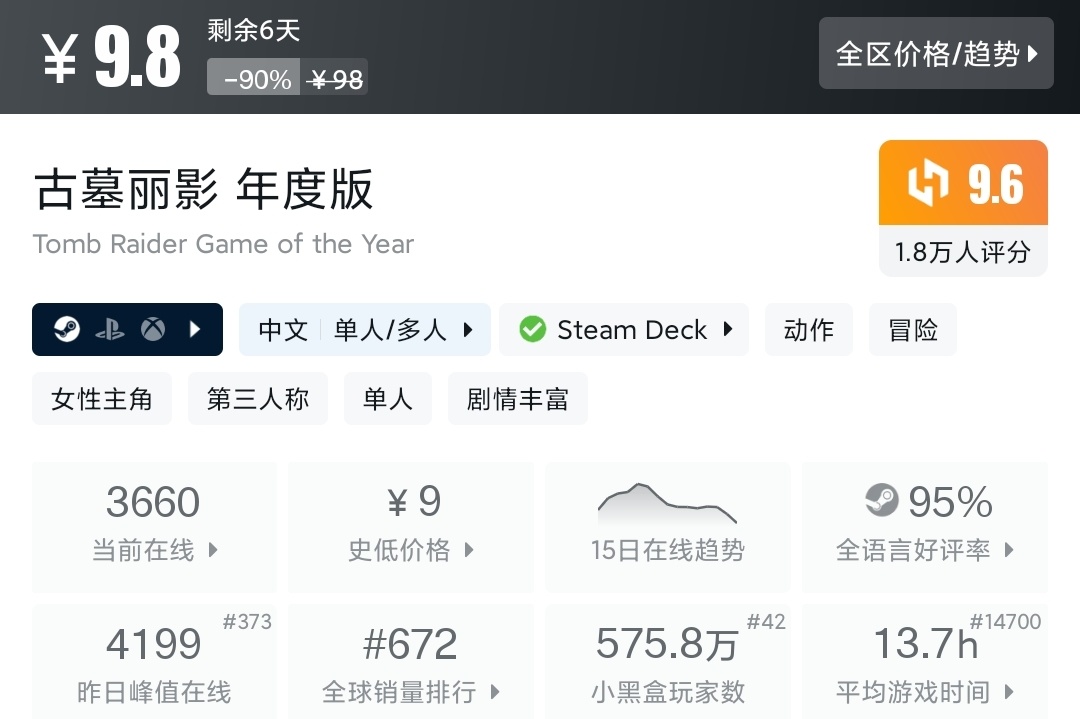The width and height of the screenshot is (1080, 719).
Task: Open the 女性主角 tag
Action: point(102,399)
